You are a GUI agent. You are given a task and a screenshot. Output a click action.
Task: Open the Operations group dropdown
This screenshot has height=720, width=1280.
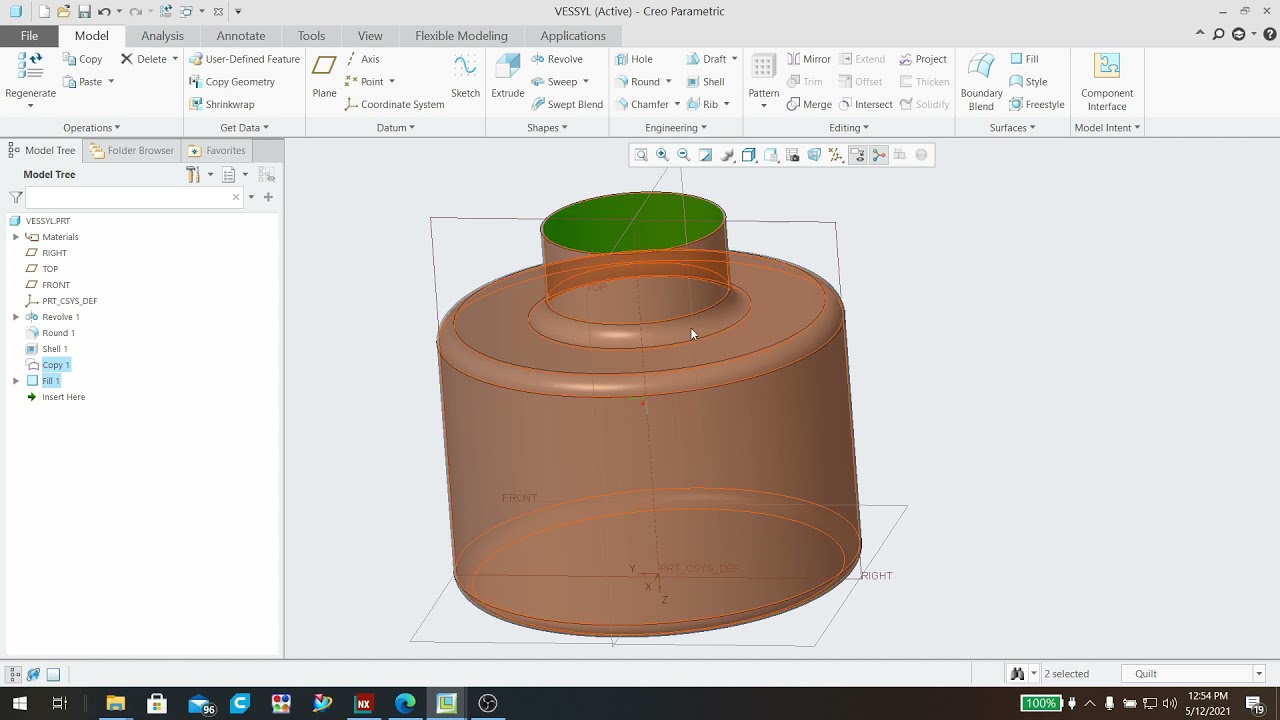point(91,128)
